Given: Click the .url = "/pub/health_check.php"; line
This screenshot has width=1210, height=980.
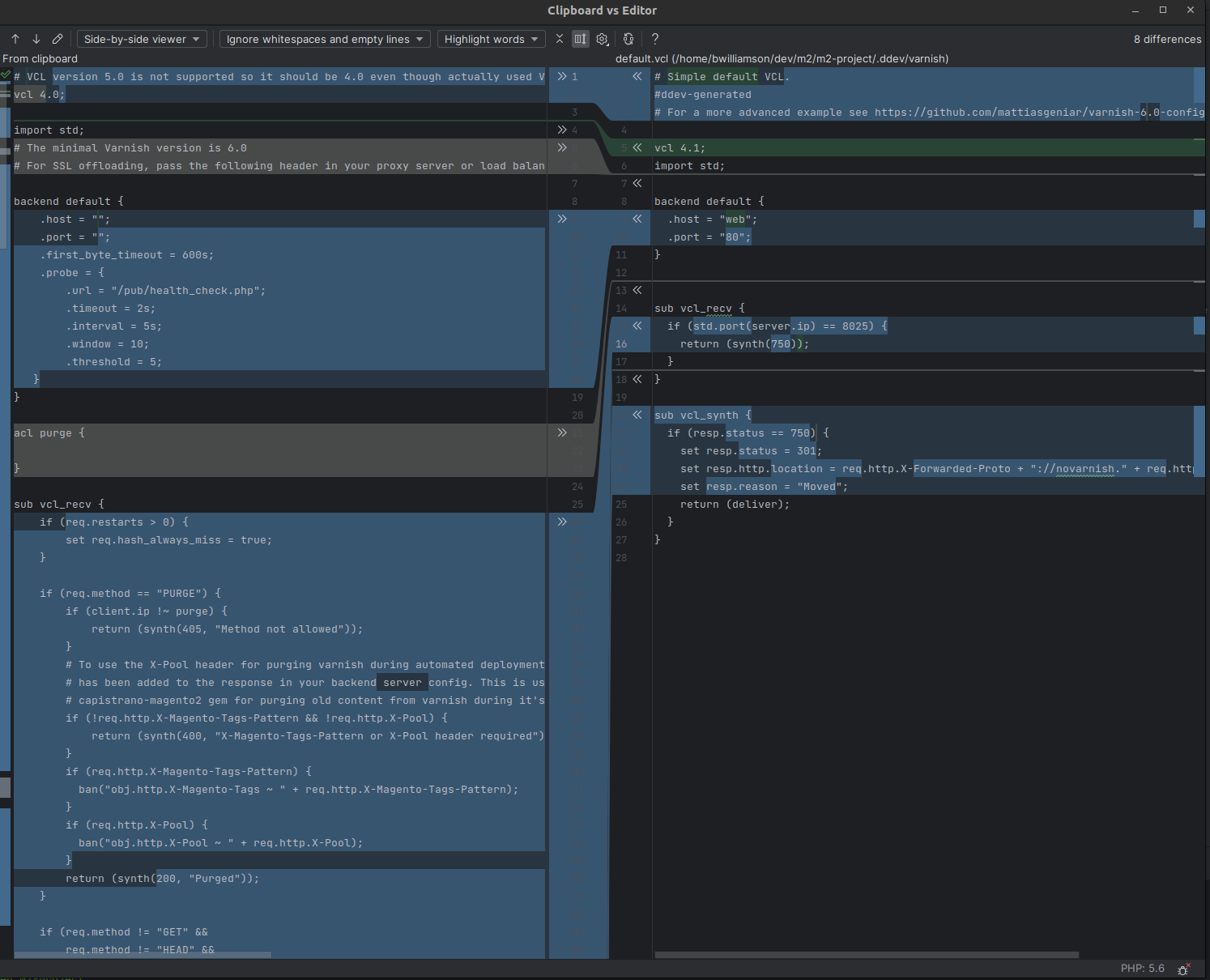Looking at the screenshot, I should click(x=166, y=290).
